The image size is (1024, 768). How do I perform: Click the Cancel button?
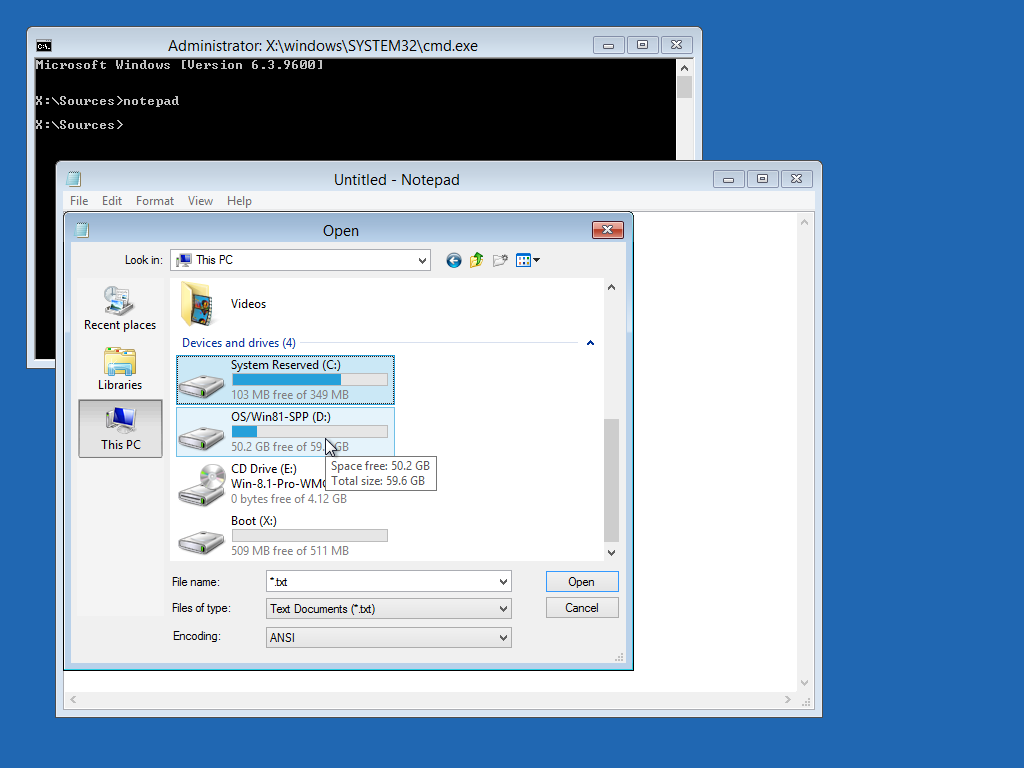point(582,608)
